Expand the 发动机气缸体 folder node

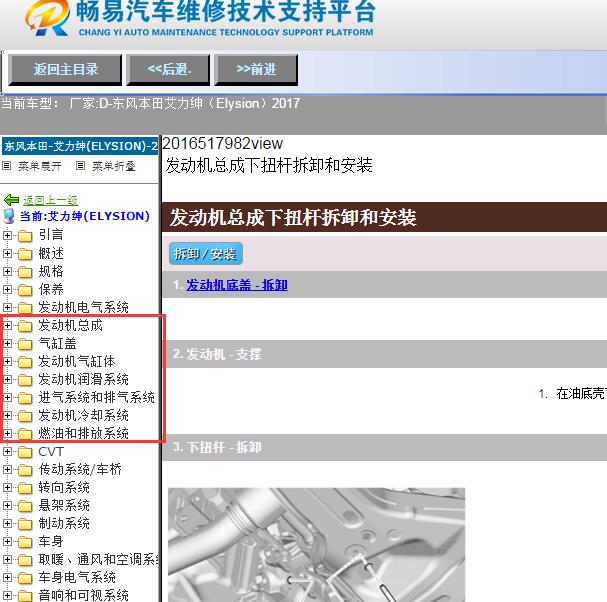coord(7,361)
